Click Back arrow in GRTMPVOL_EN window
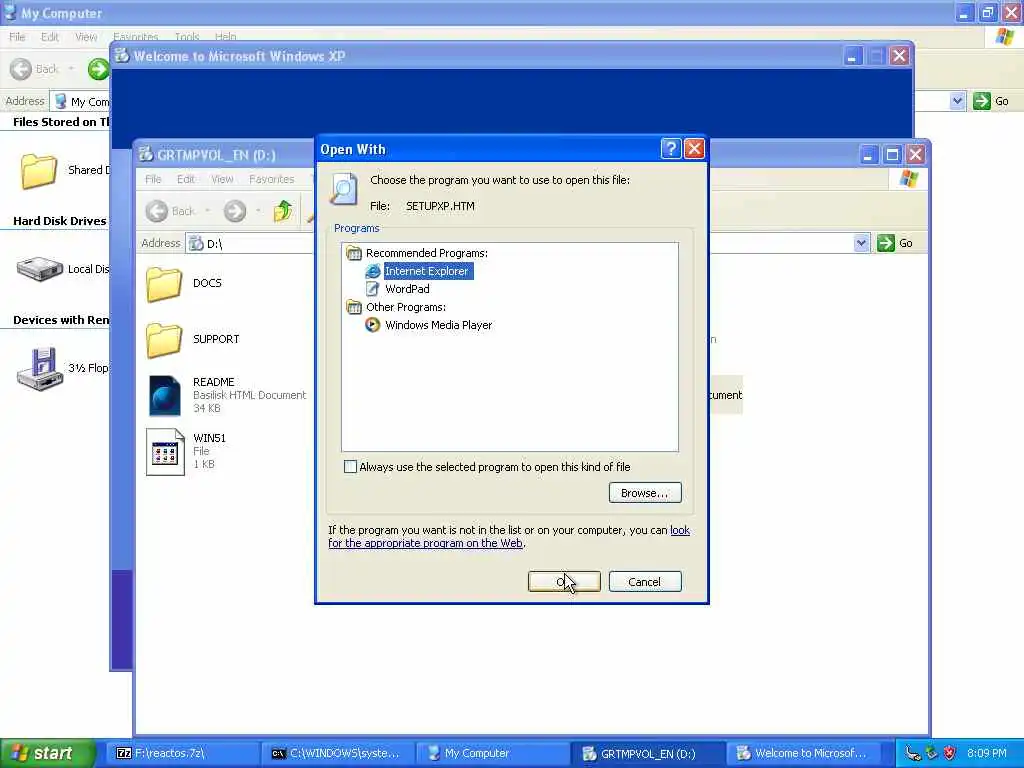Screen dimensions: 1024x768 point(157,211)
